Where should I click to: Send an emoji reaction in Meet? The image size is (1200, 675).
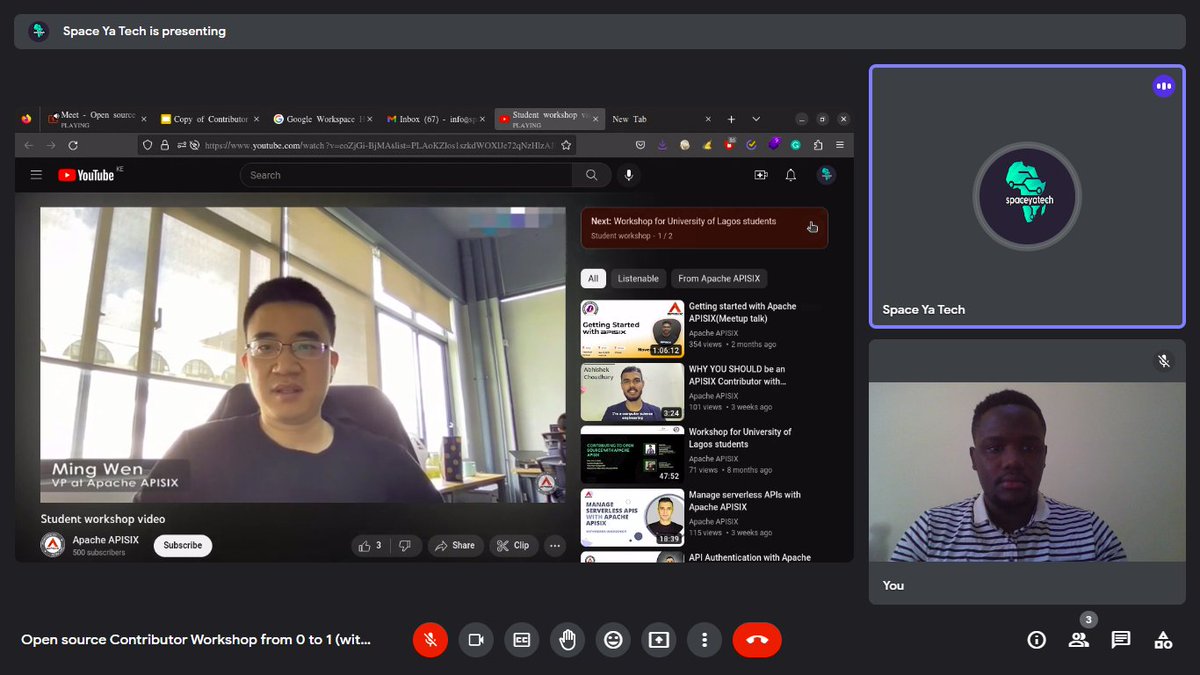pyautogui.click(x=613, y=639)
